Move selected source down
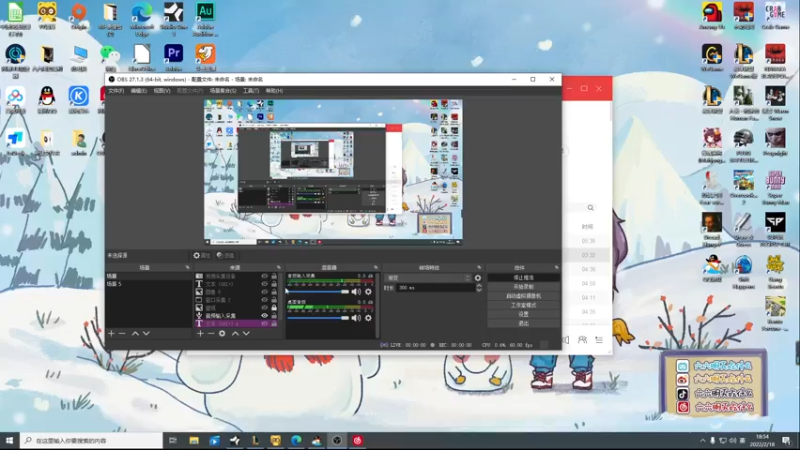The height and width of the screenshot is (450, 800). click(x=246, y=333)
